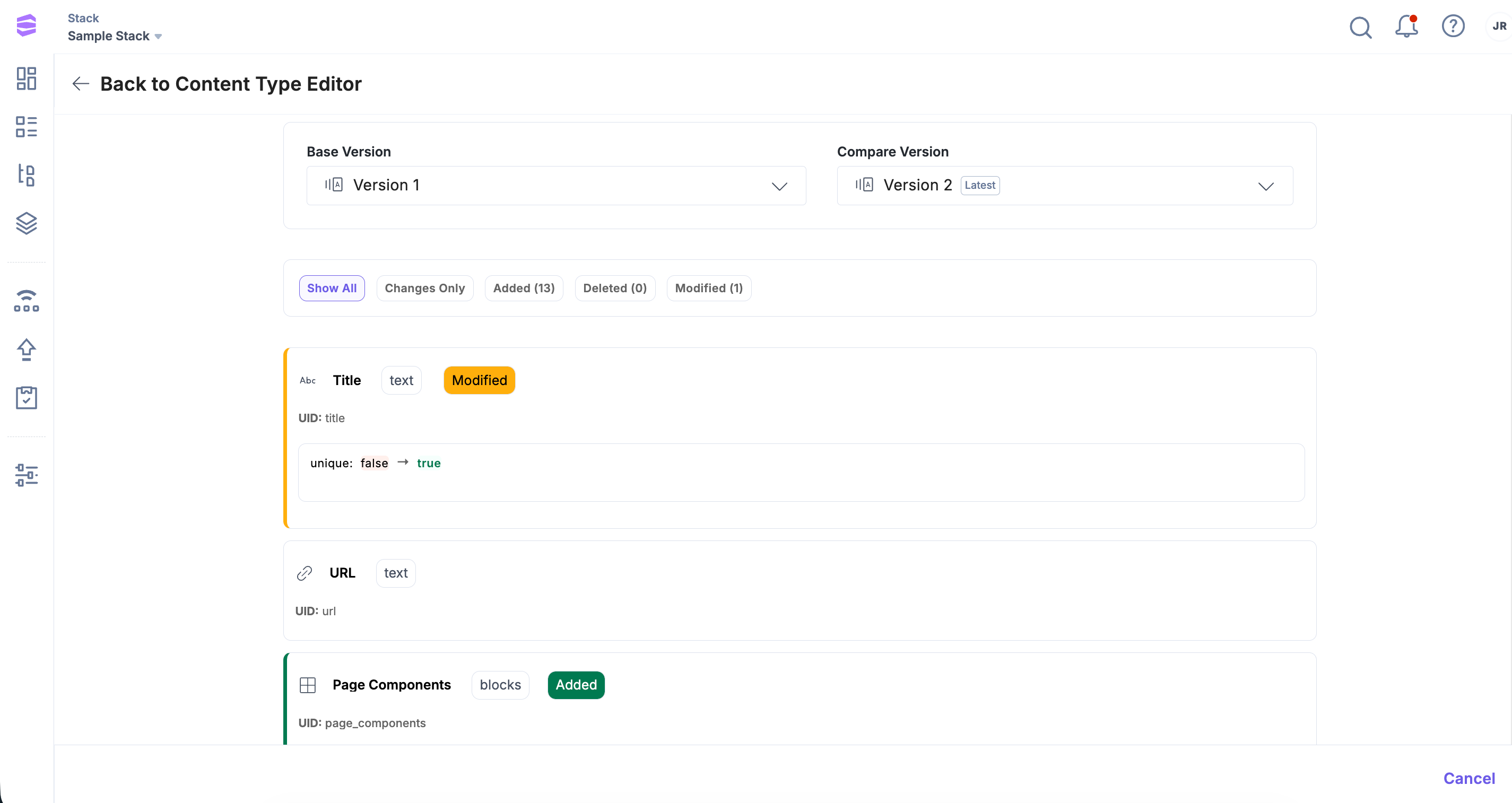The image size is (1512, 803).
Task: Toggle the Changes Only filter
Action: [x=424, y=288]
